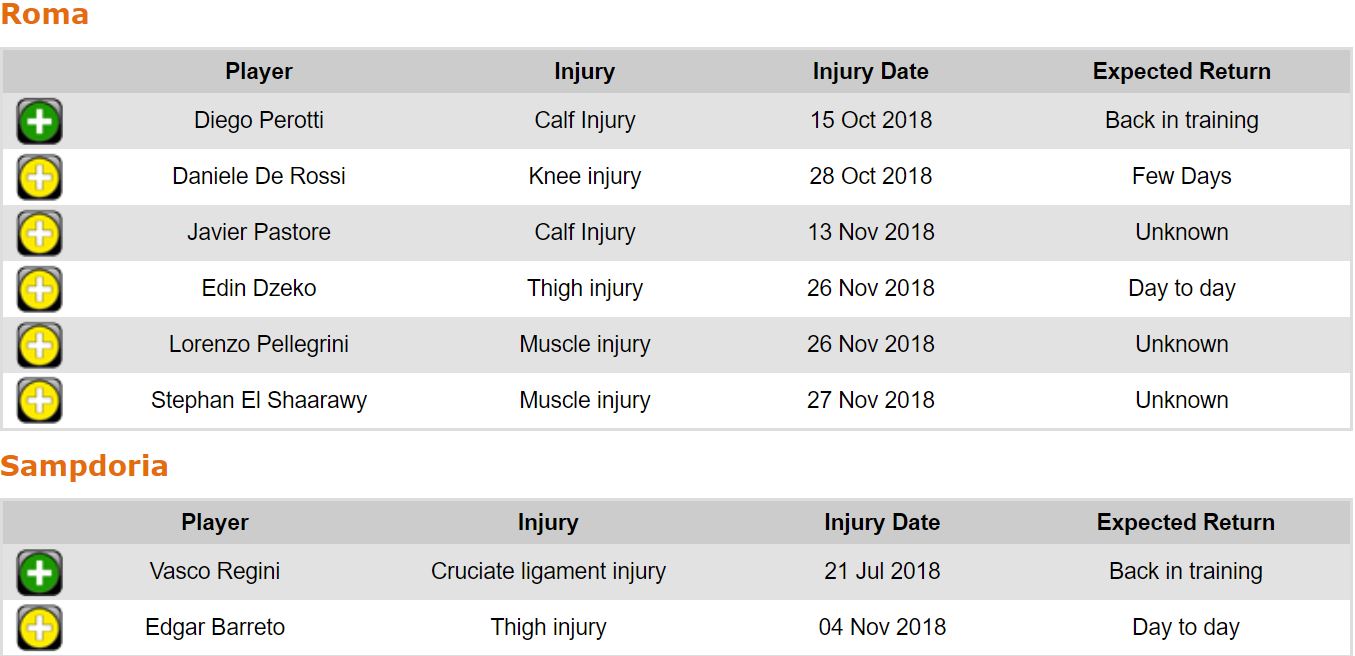1355x656 pixels.
Task: Open the Sampdoria team heading
Action: (84, 466)
